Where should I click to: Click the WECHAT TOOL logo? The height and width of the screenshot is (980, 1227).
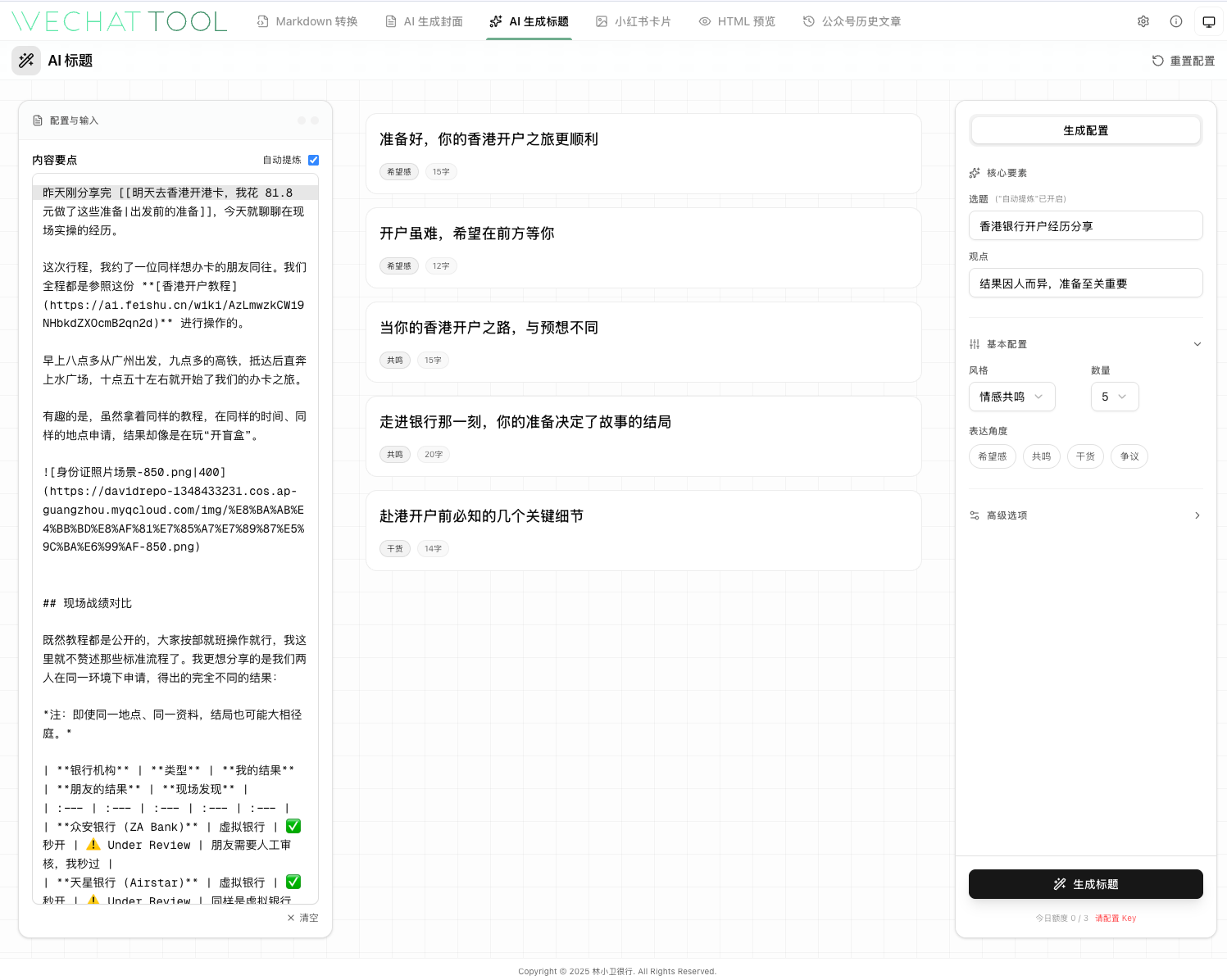pos(120,21)
